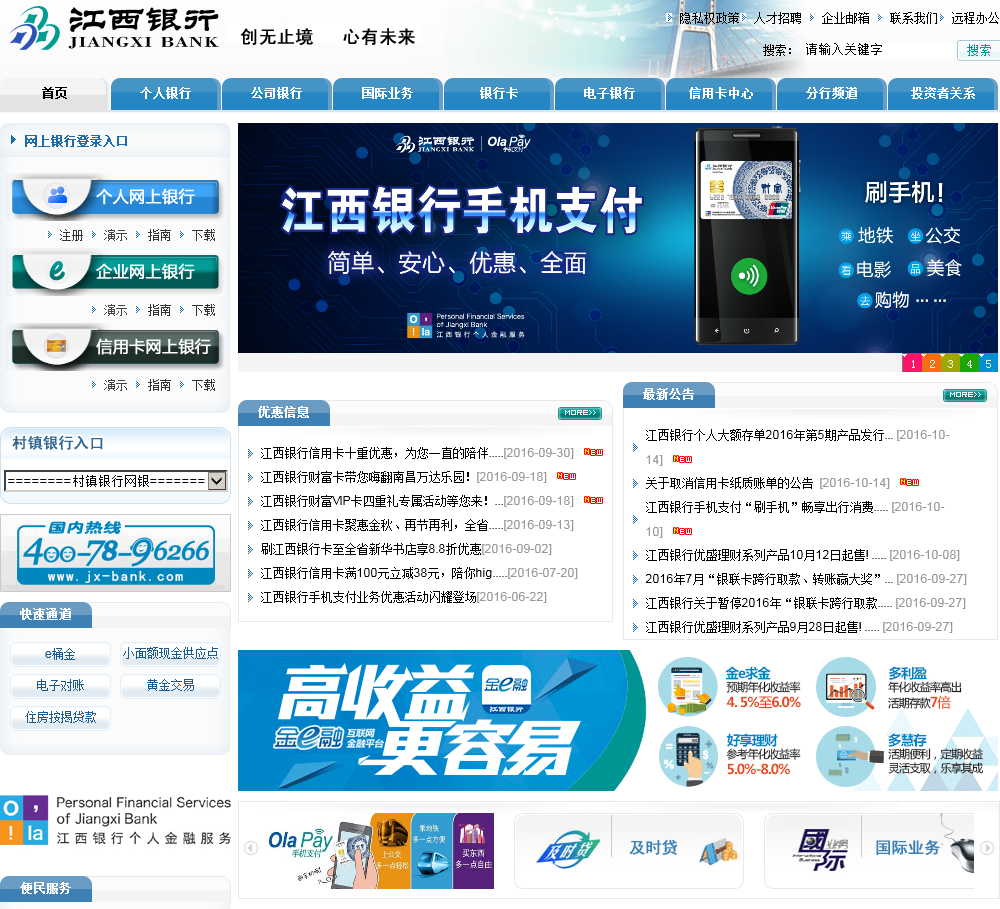Open the 投资者关系 menu tab

pyautogui.click(x=943, y=93)
